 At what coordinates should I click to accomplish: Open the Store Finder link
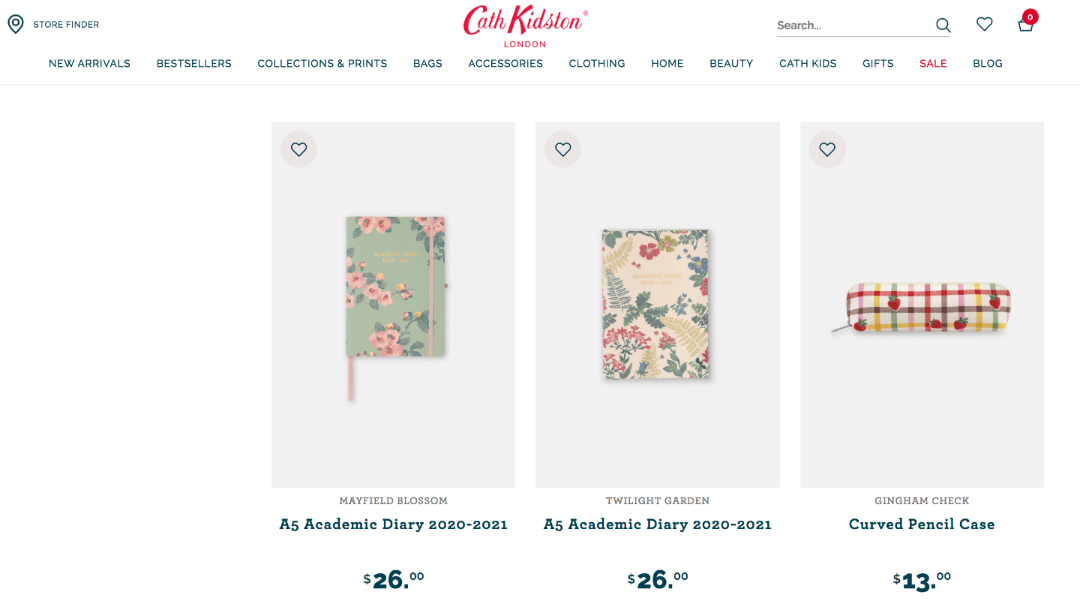[66, 24]
